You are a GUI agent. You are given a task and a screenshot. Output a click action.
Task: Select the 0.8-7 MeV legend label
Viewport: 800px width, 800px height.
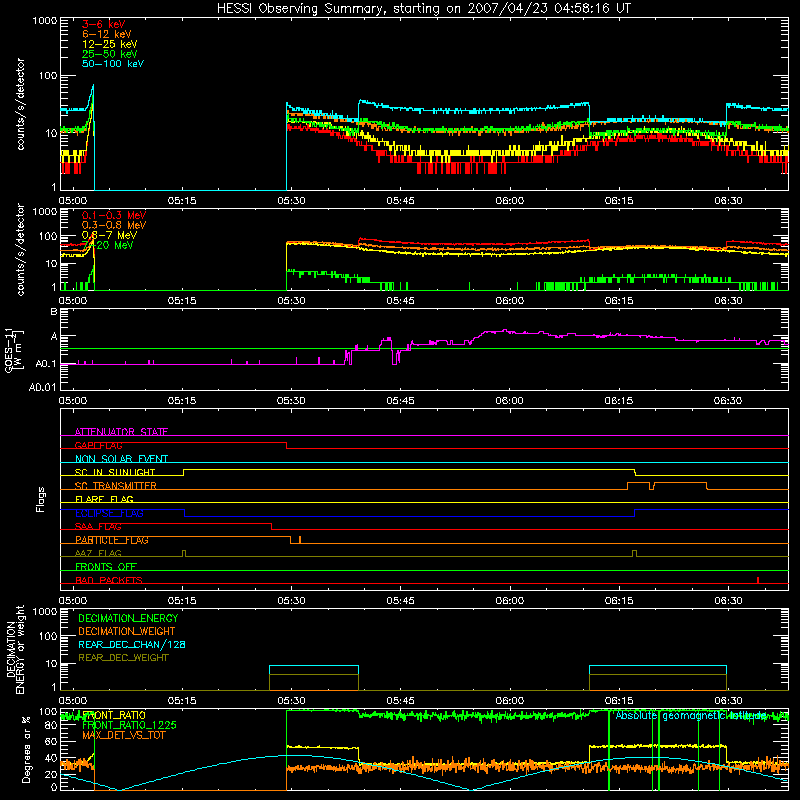109,235
